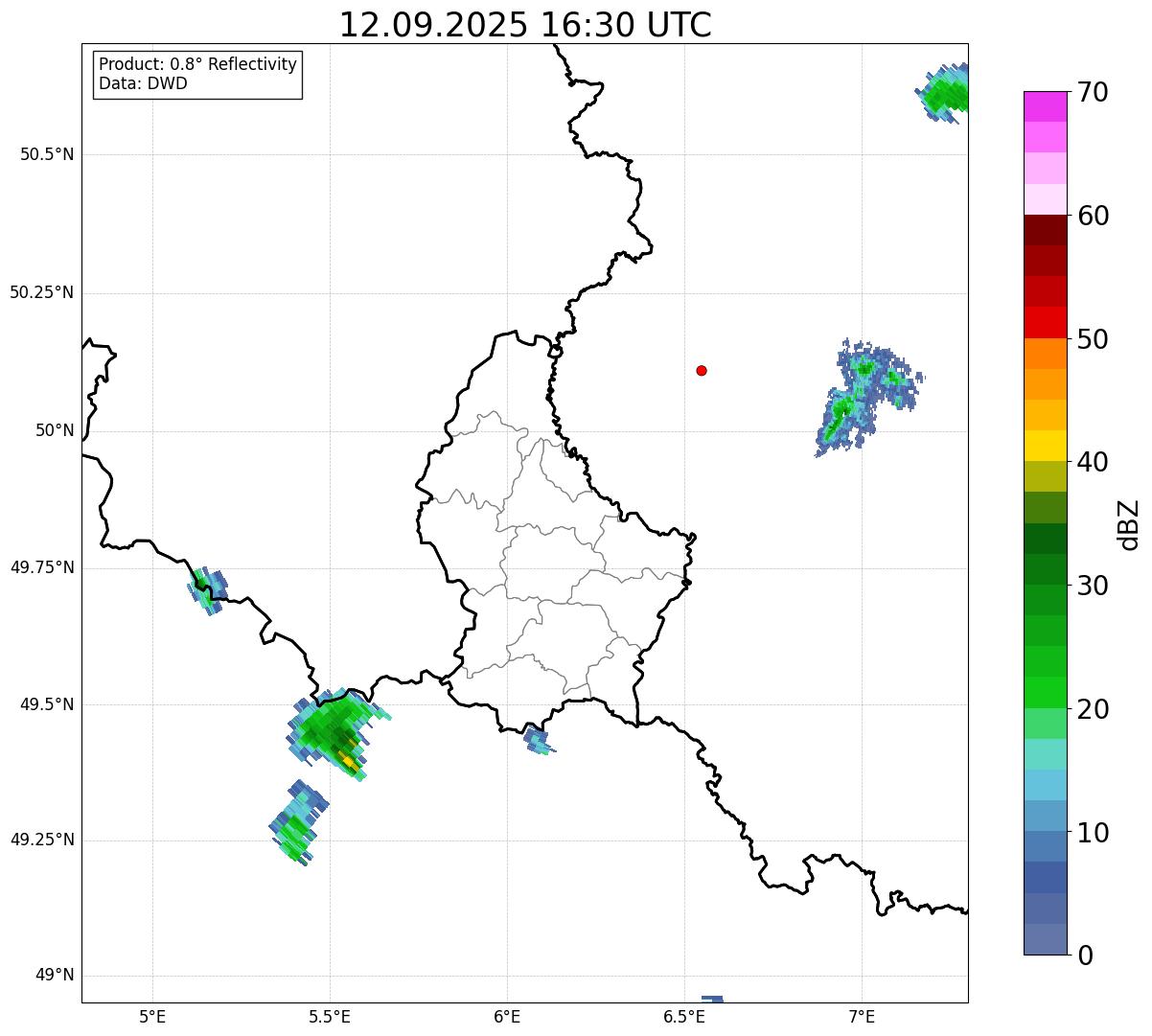This screenshot has height=1036, width=1152.
Task: Click the colorbar tick label 60
Action: [x=1093, y=216]
